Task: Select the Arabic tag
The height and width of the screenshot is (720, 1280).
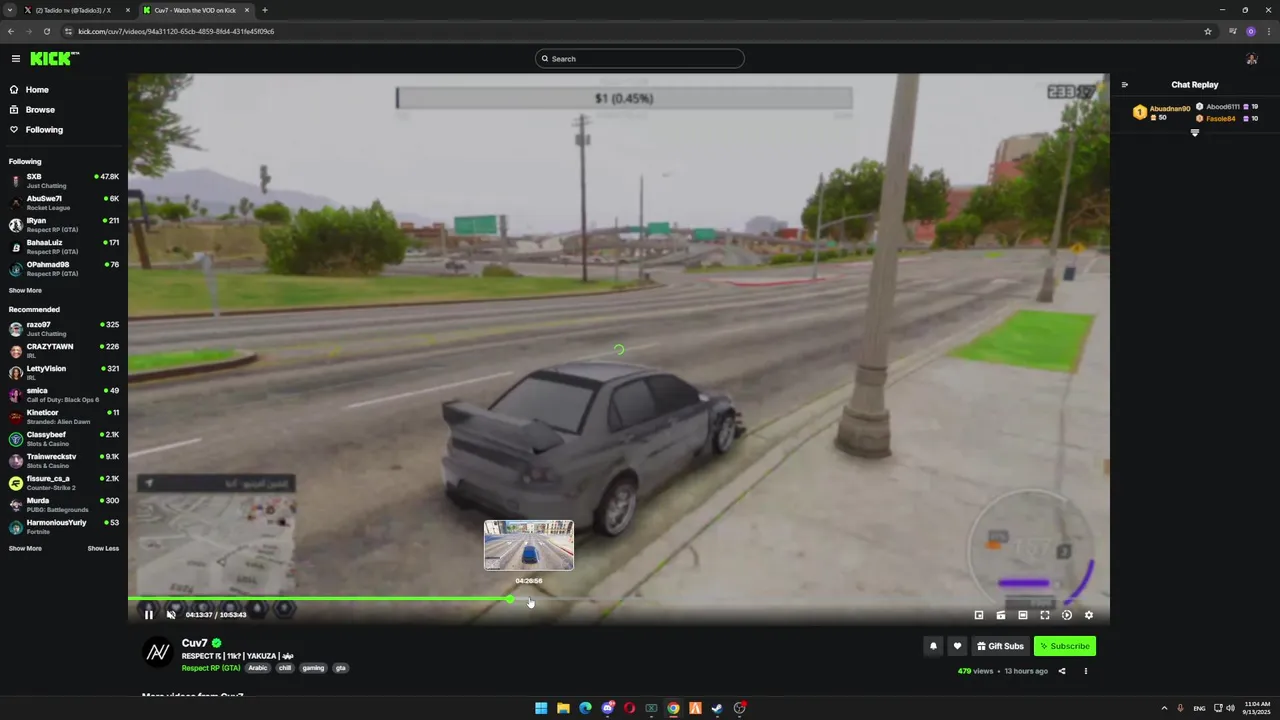Action: point(258,668)
